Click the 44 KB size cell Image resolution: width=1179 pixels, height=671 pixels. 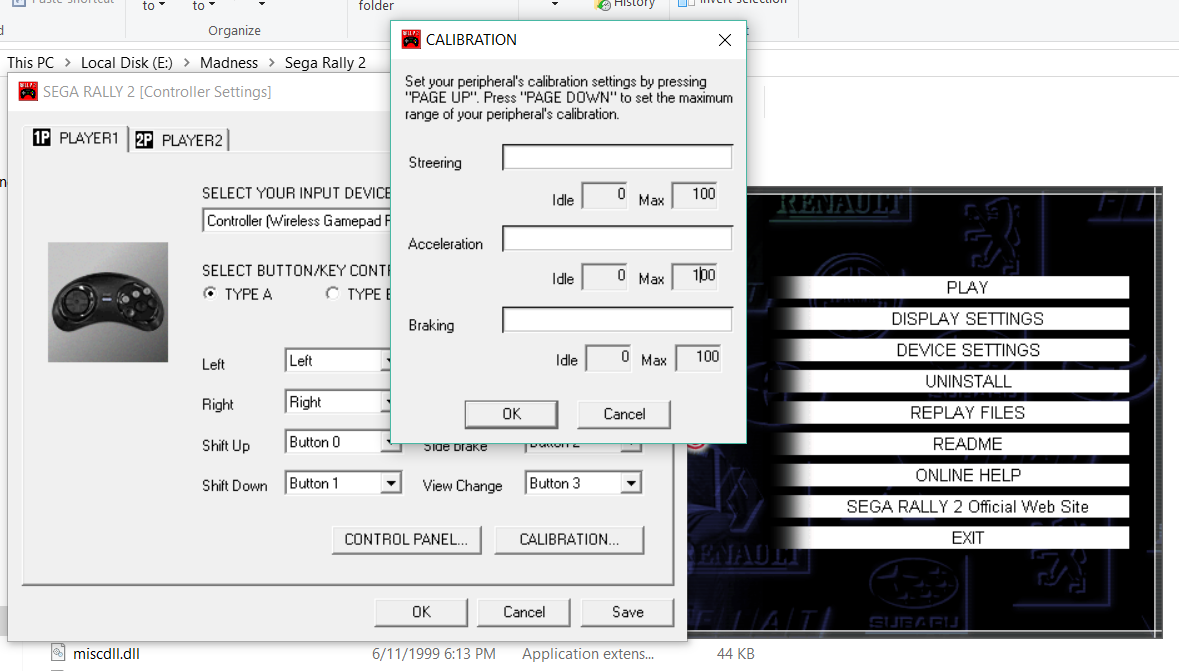tap(735, 654)
